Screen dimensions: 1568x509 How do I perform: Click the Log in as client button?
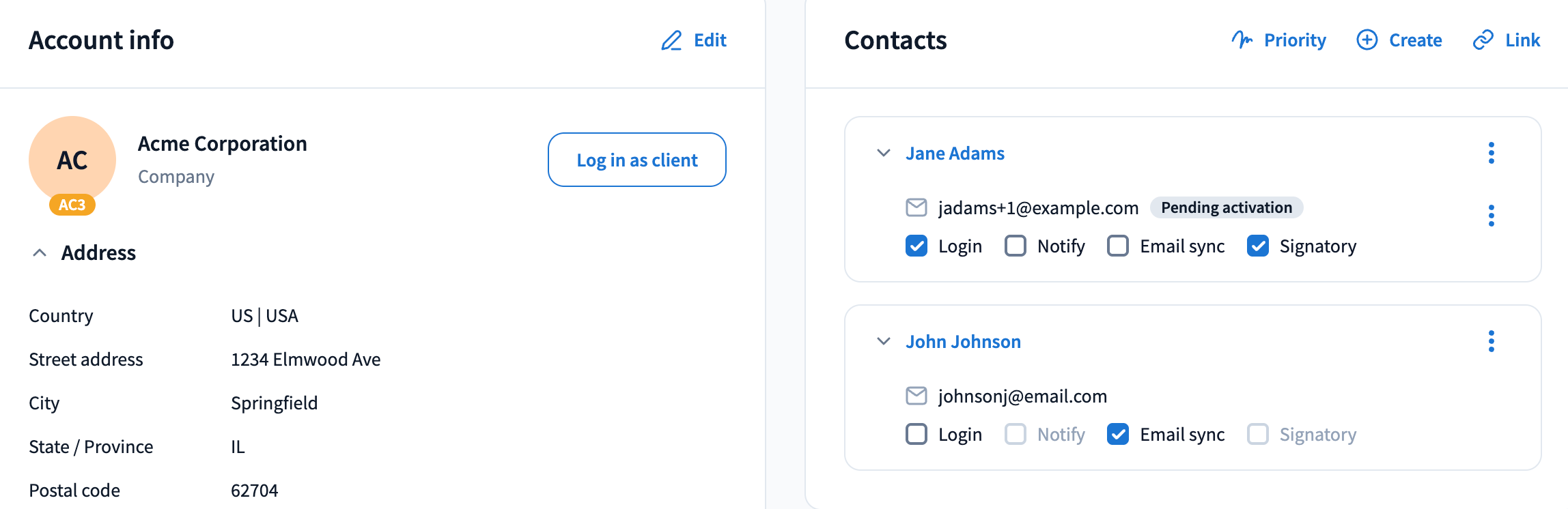[636, 160]
